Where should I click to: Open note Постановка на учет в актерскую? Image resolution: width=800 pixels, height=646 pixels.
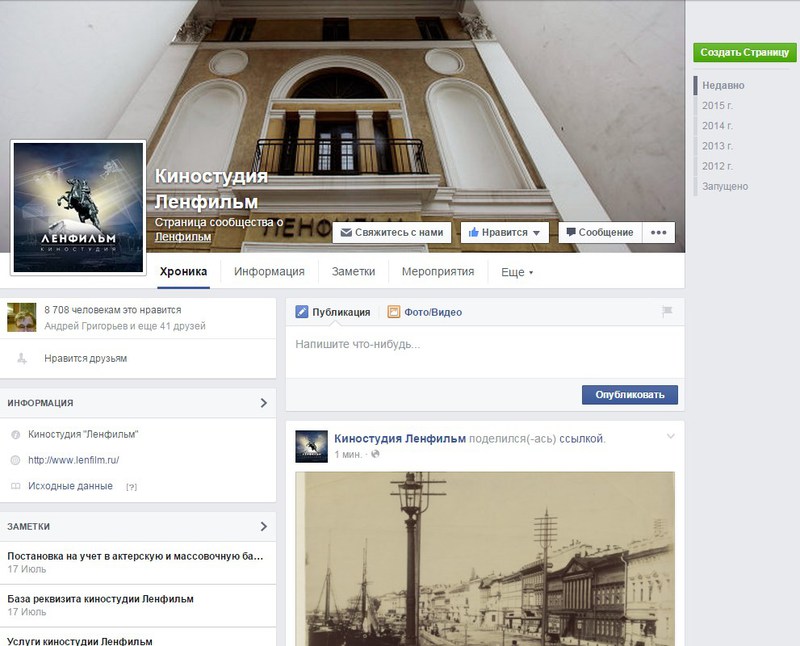(x=135, y=556)
